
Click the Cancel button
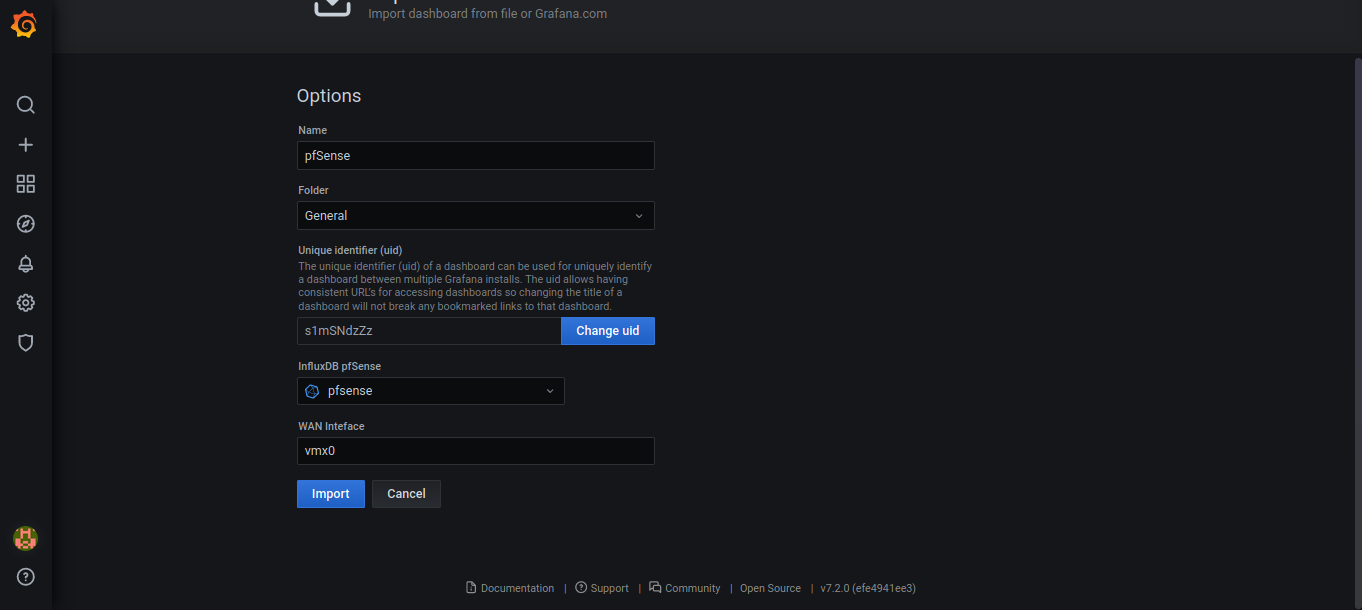[406, 494]
